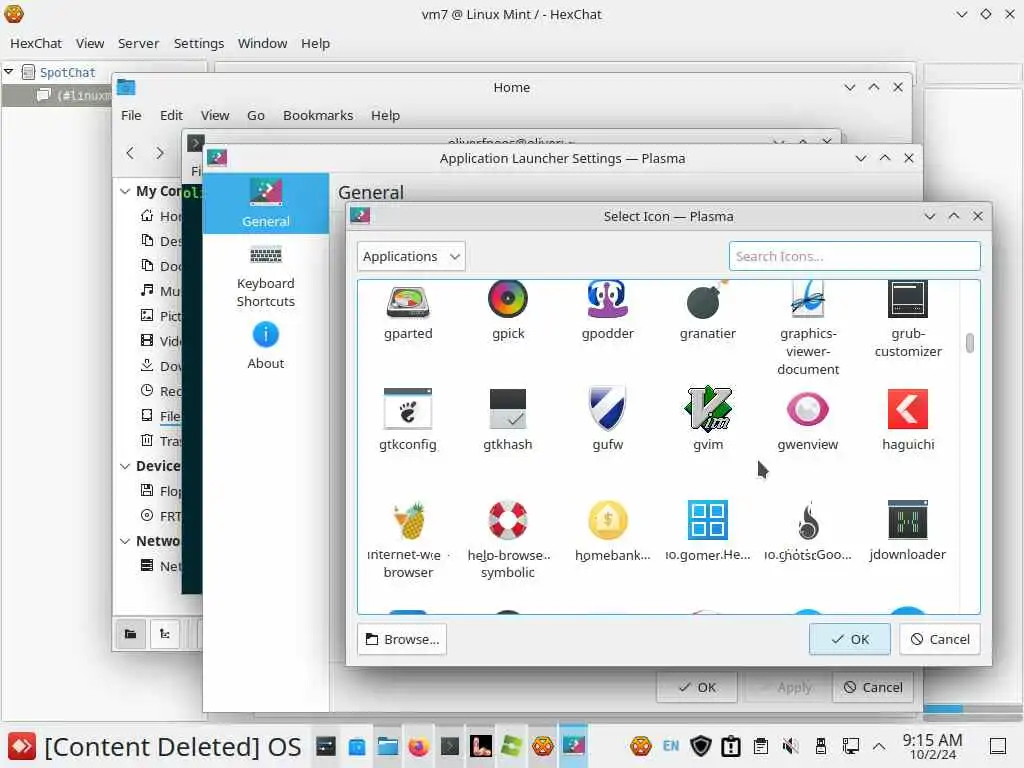The width and height of the screenshot is (1024, 768).
Task: Choose the gpick color wheel icon
Action: coord(507,299)
